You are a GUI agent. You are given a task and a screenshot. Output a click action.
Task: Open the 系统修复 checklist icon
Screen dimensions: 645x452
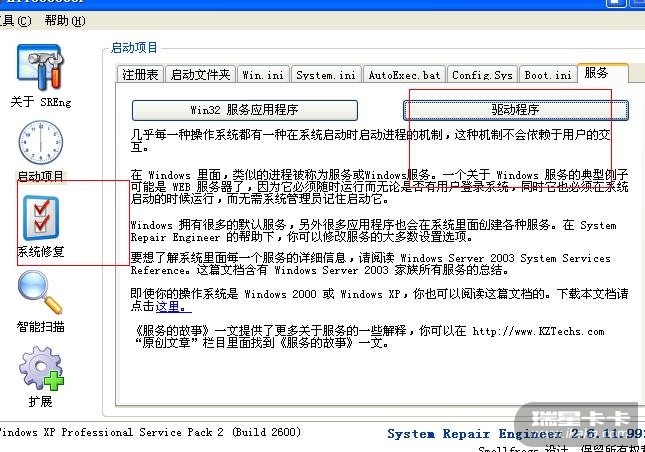coord(41,218)
